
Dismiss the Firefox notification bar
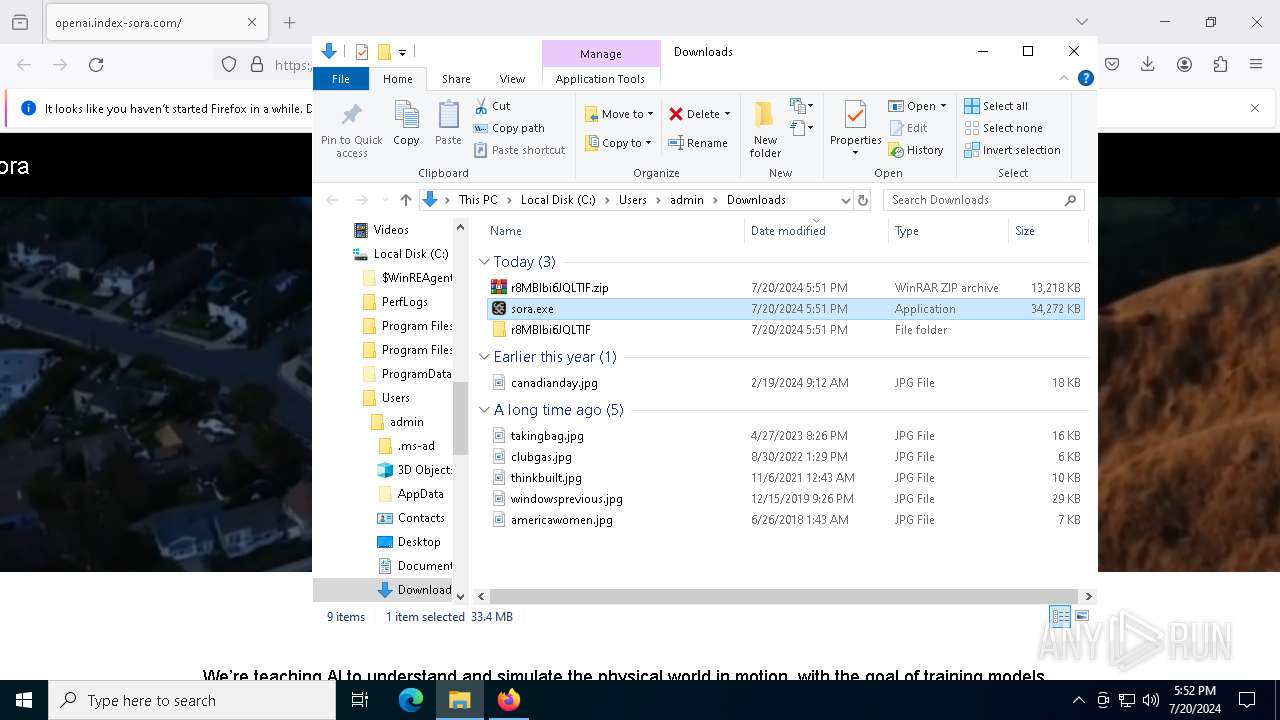point(1255,108)
